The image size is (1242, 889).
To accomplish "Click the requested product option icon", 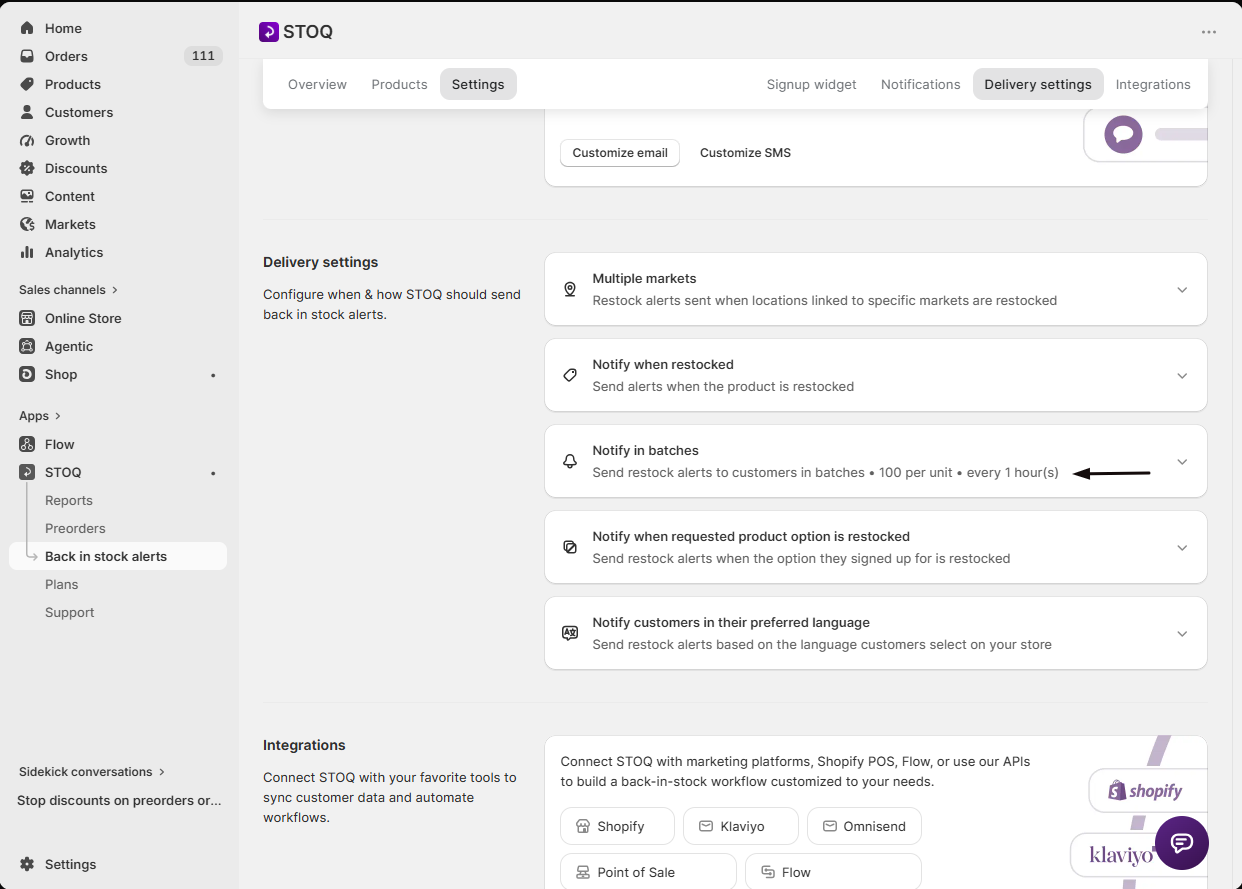I will [570, 547].
